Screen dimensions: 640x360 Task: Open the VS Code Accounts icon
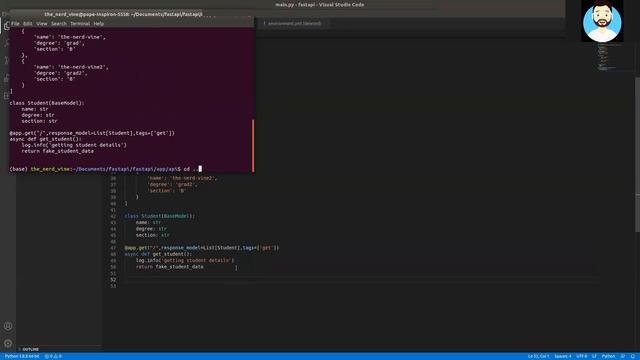click(8, 326)
